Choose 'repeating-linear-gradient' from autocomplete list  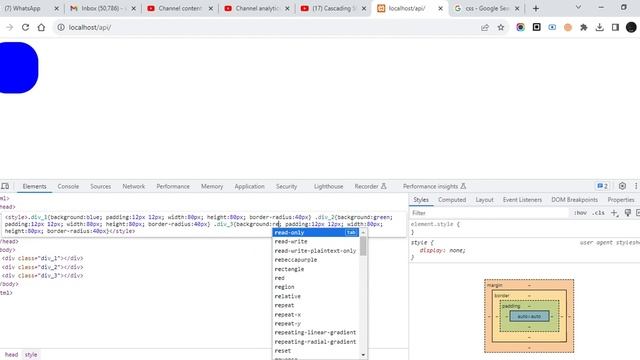[316, 332]
